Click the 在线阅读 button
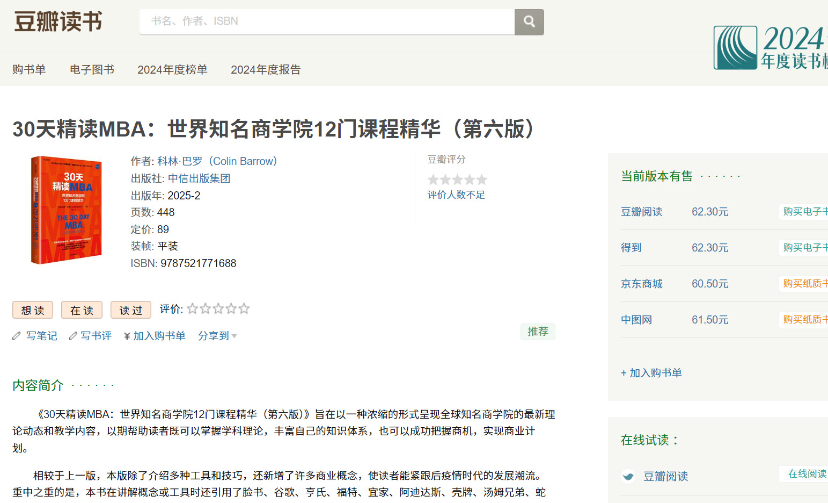The width and height of the screenshot is (828, 503). coord(804,474)
